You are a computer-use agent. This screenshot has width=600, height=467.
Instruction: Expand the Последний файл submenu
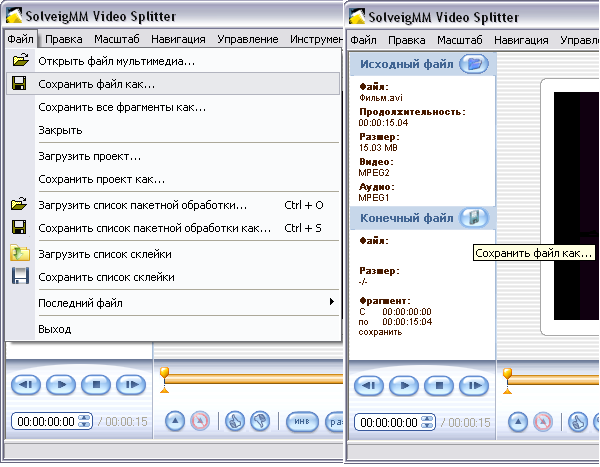point(173,303)
